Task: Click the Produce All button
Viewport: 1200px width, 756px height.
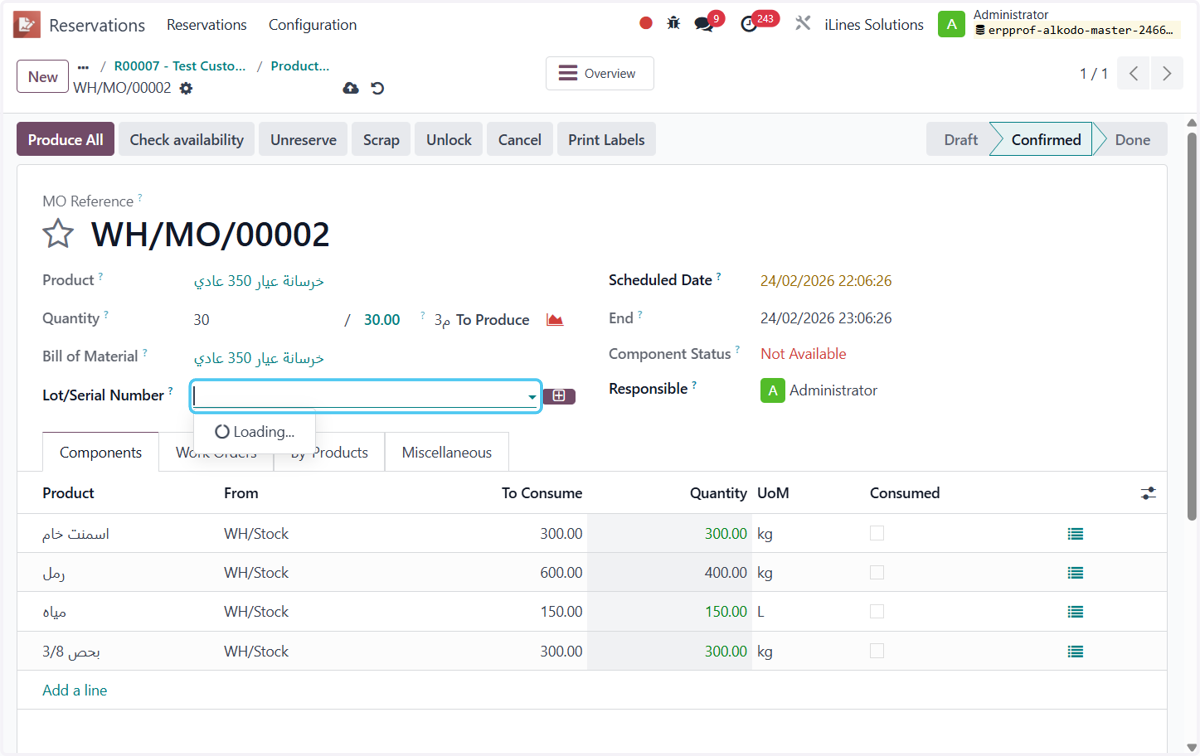Action: click(66, 140)
